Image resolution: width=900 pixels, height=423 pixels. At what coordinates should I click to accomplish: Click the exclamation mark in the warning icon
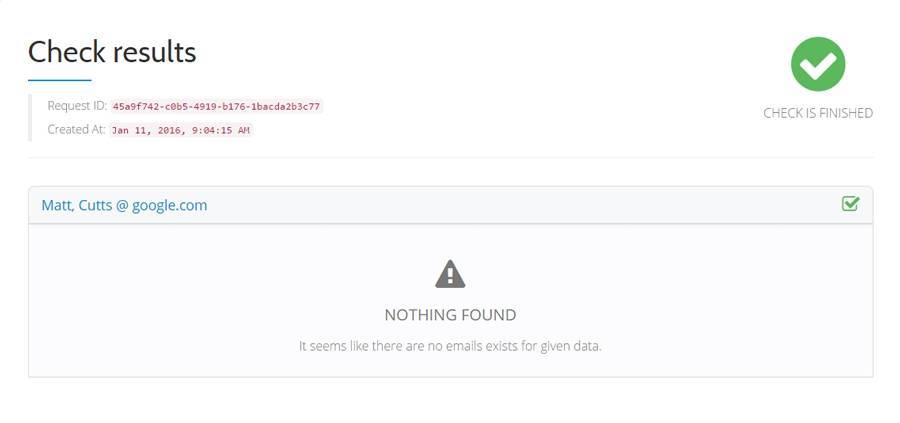click(x=450, y=275)
